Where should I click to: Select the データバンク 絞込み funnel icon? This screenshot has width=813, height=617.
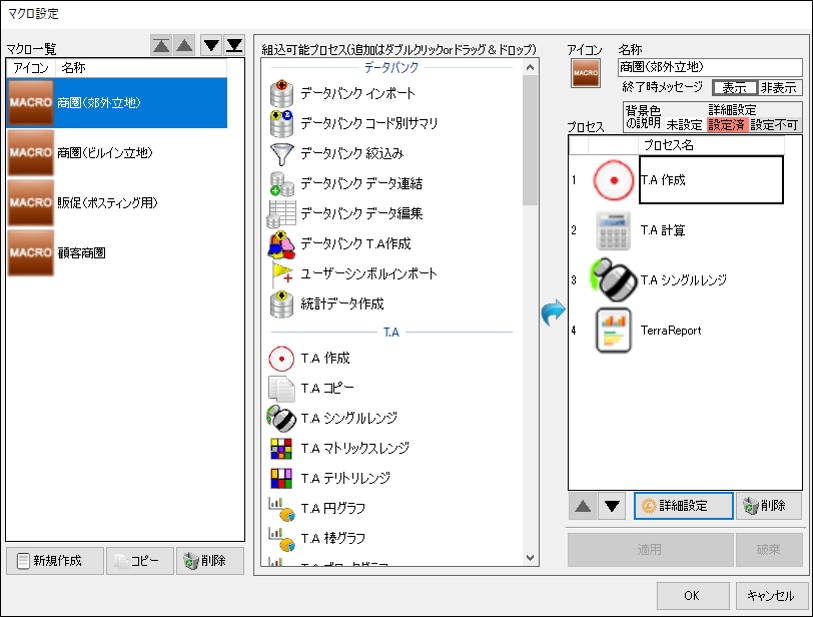[282, 153]
